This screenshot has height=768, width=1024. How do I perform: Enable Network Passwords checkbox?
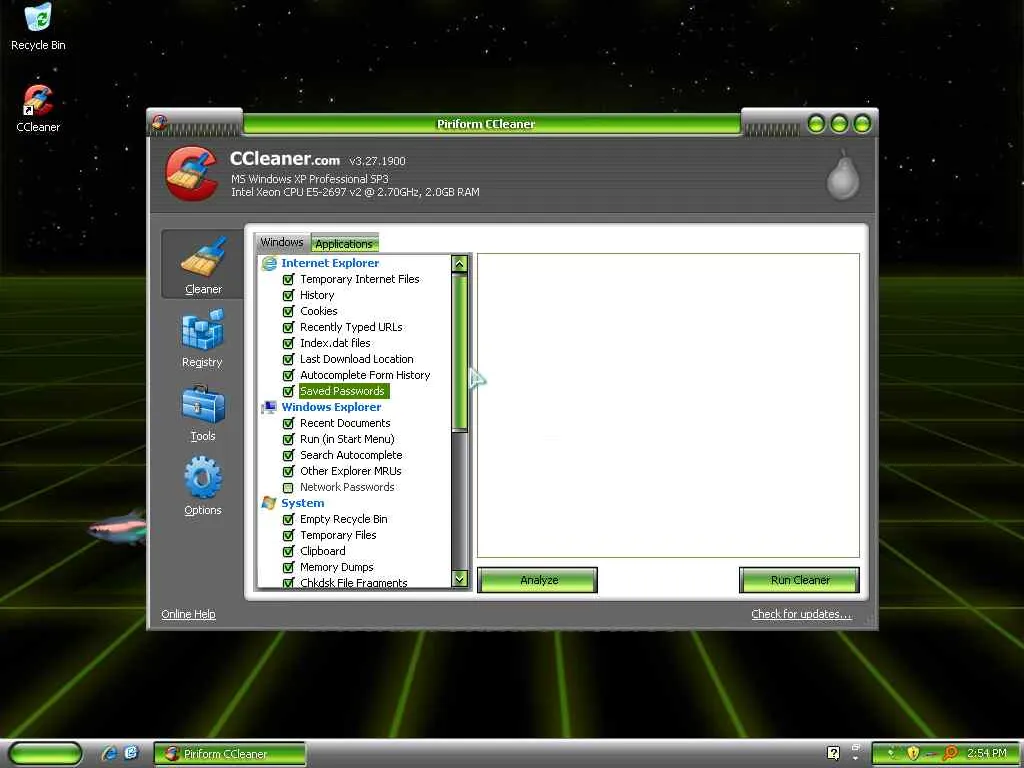(288, 487)
